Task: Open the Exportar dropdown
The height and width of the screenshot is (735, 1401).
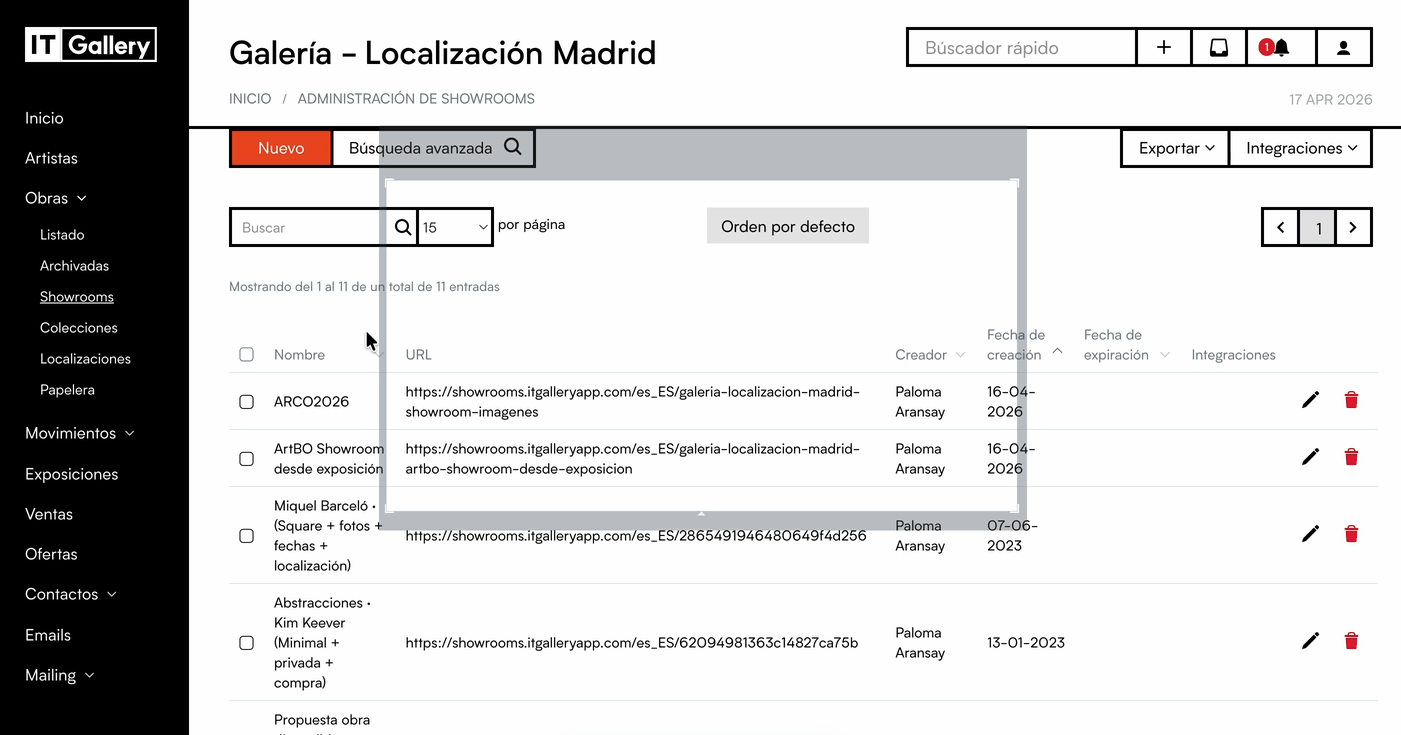Action: (1175, 148)
